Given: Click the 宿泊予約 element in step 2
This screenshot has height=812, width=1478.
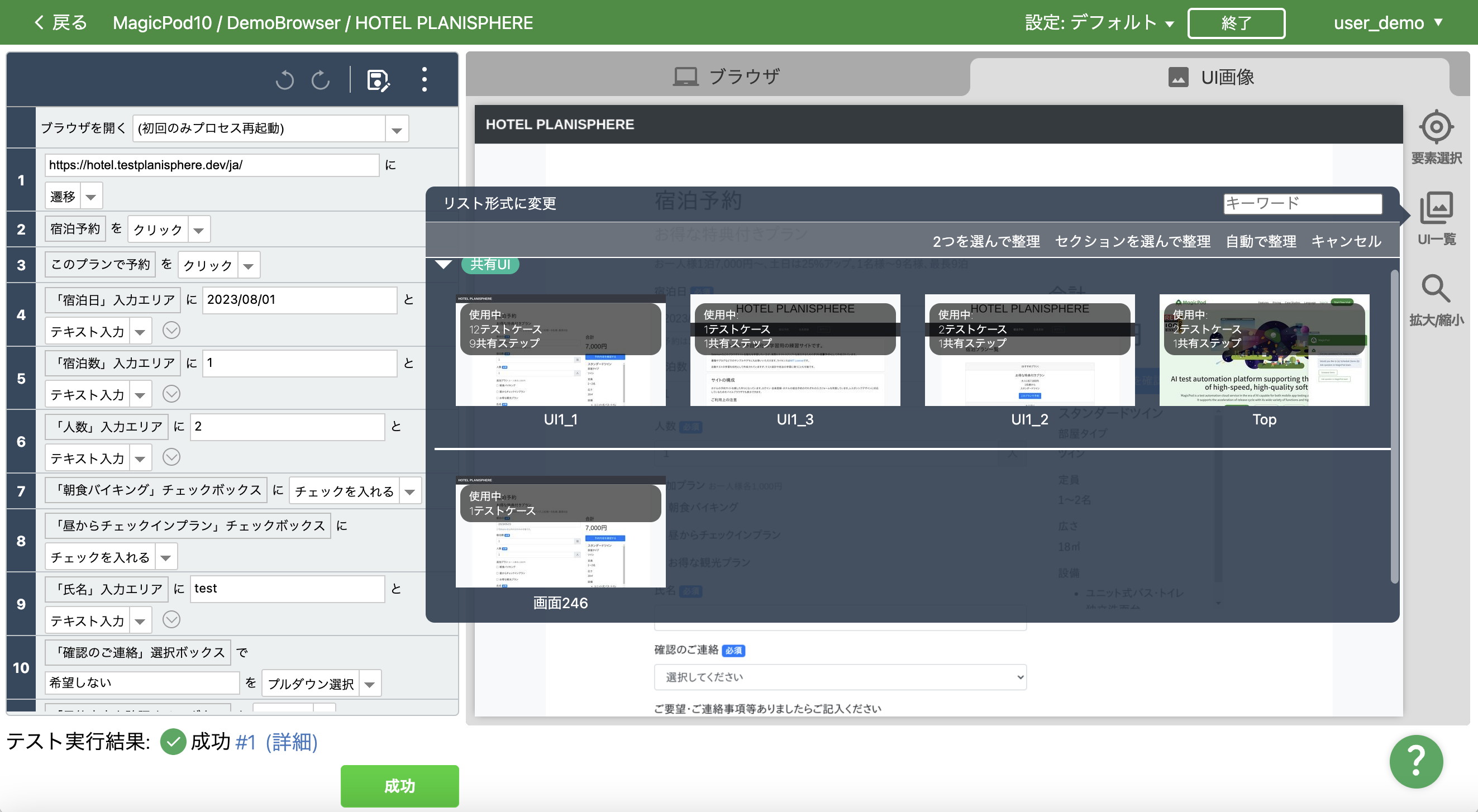Looking at the screenshot, I should 75,229.
